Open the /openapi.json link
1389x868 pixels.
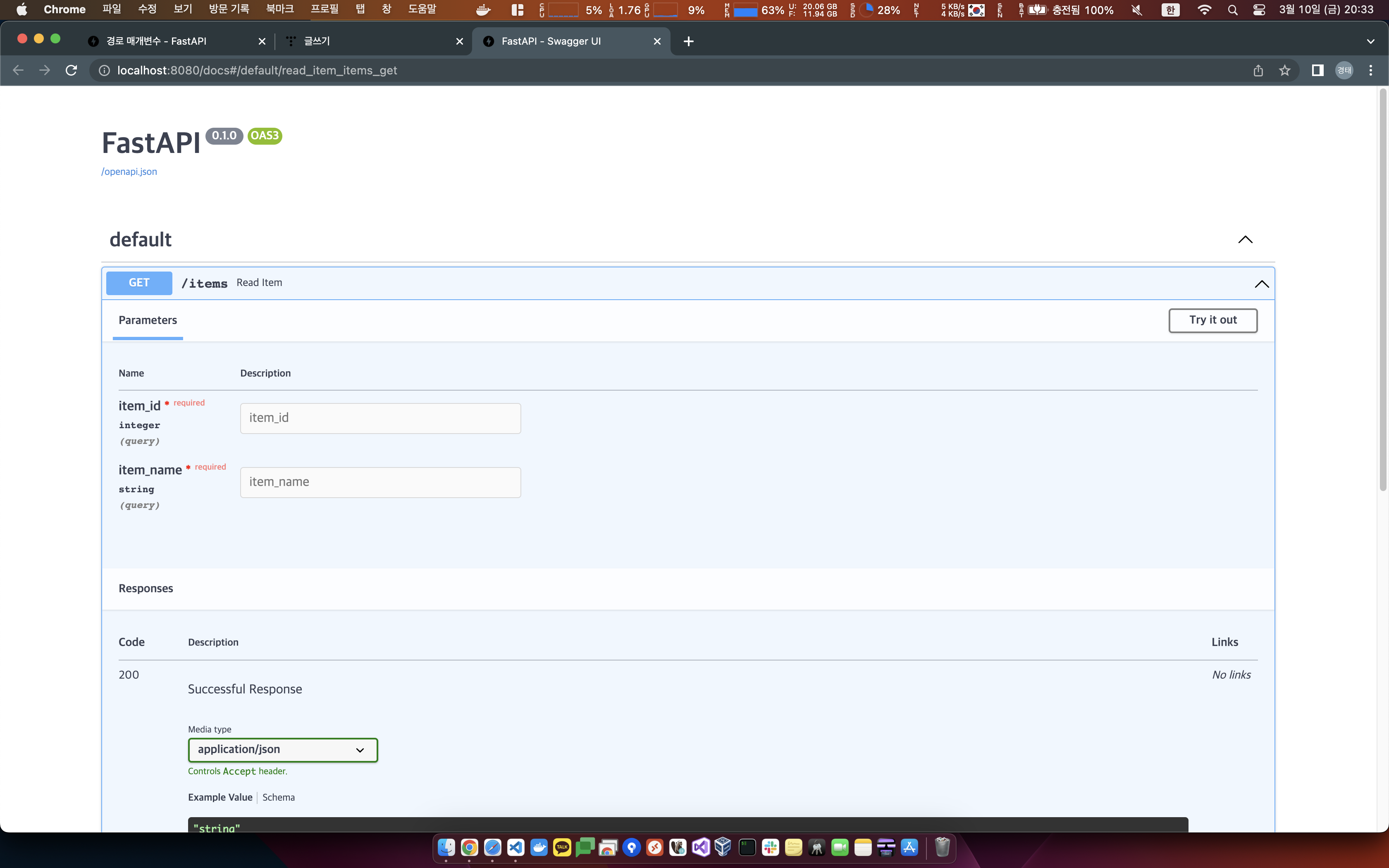129,172
